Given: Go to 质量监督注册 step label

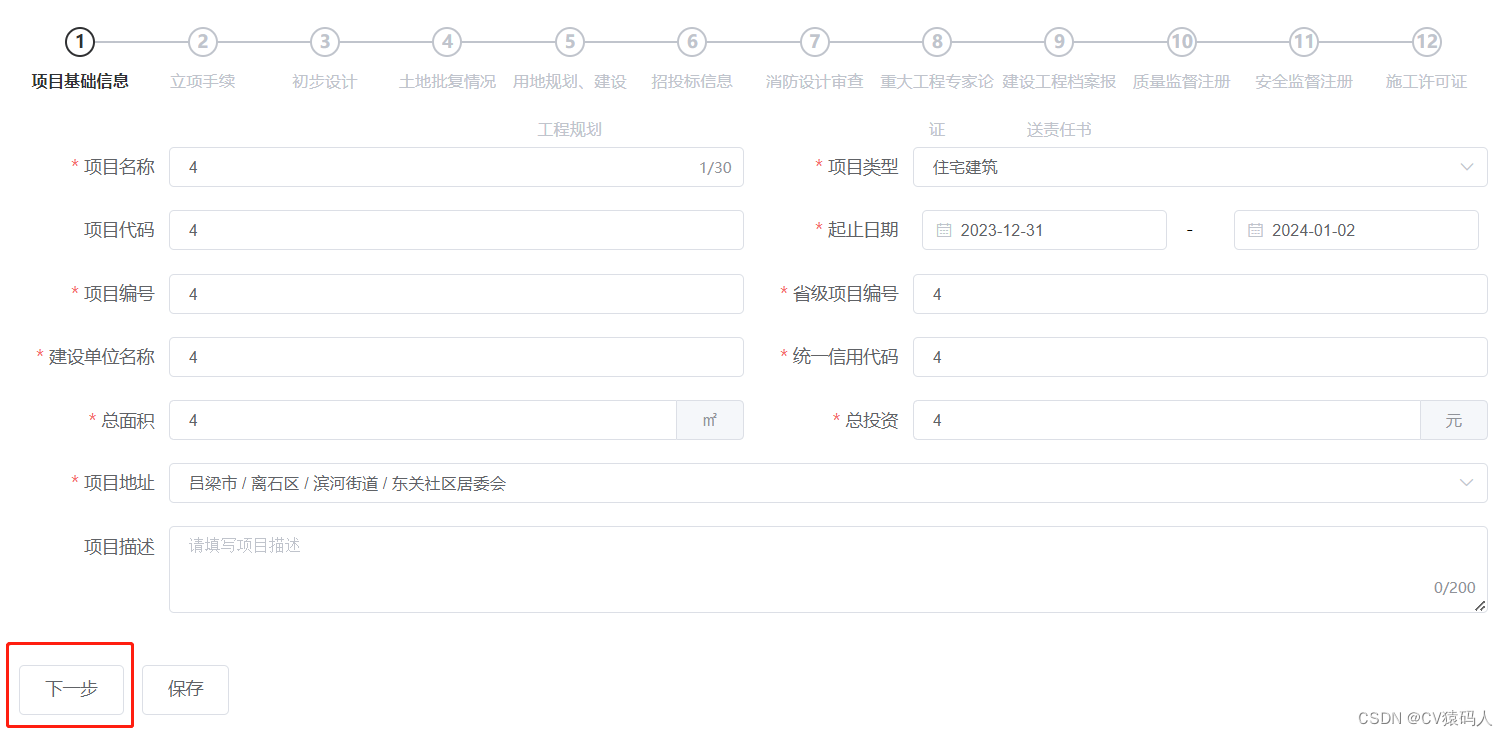Looking at the screenshot, I should [1182, 82].
